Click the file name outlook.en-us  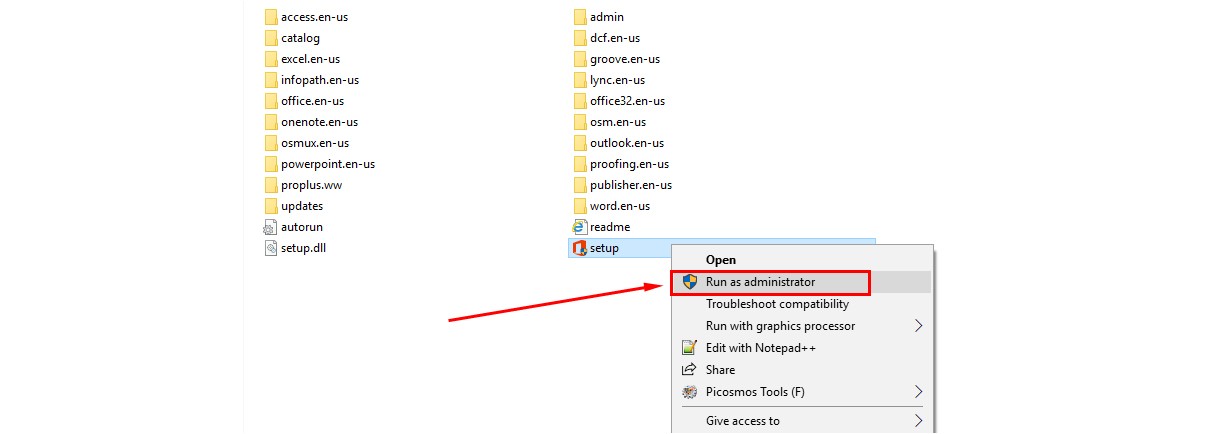coord(627,143)
